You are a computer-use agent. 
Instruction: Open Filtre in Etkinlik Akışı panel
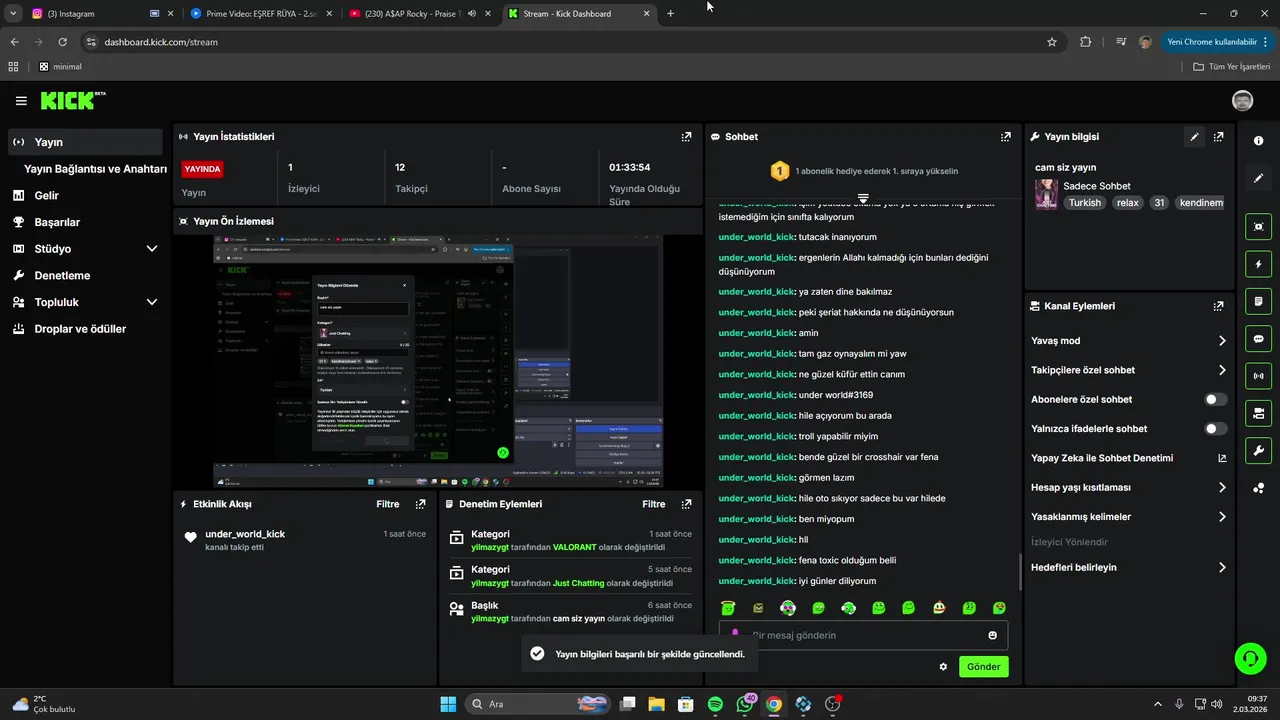pyautogui.click(x=388, y=504)
